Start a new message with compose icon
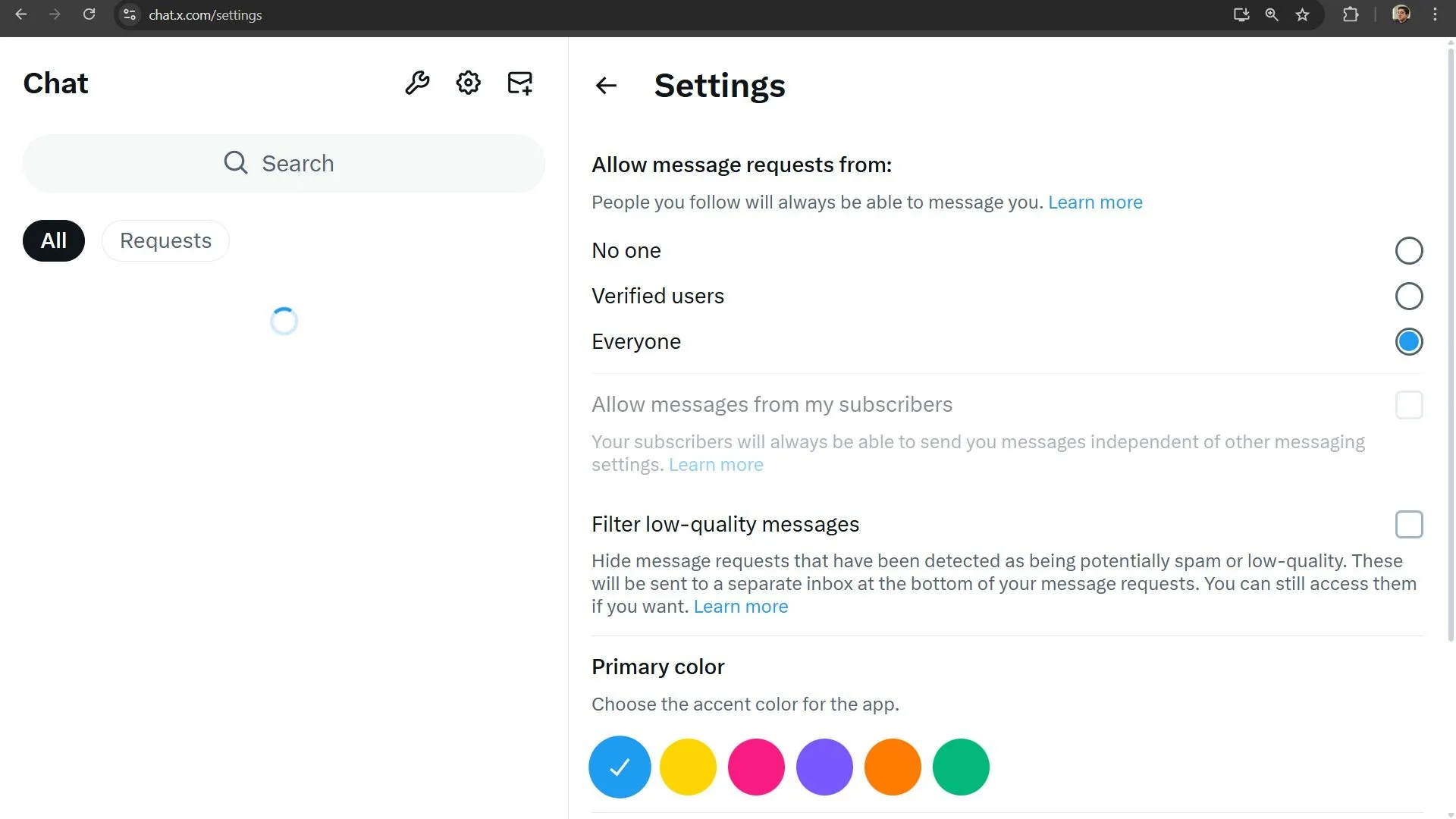The image size is (1456, 819). point(519,83)
